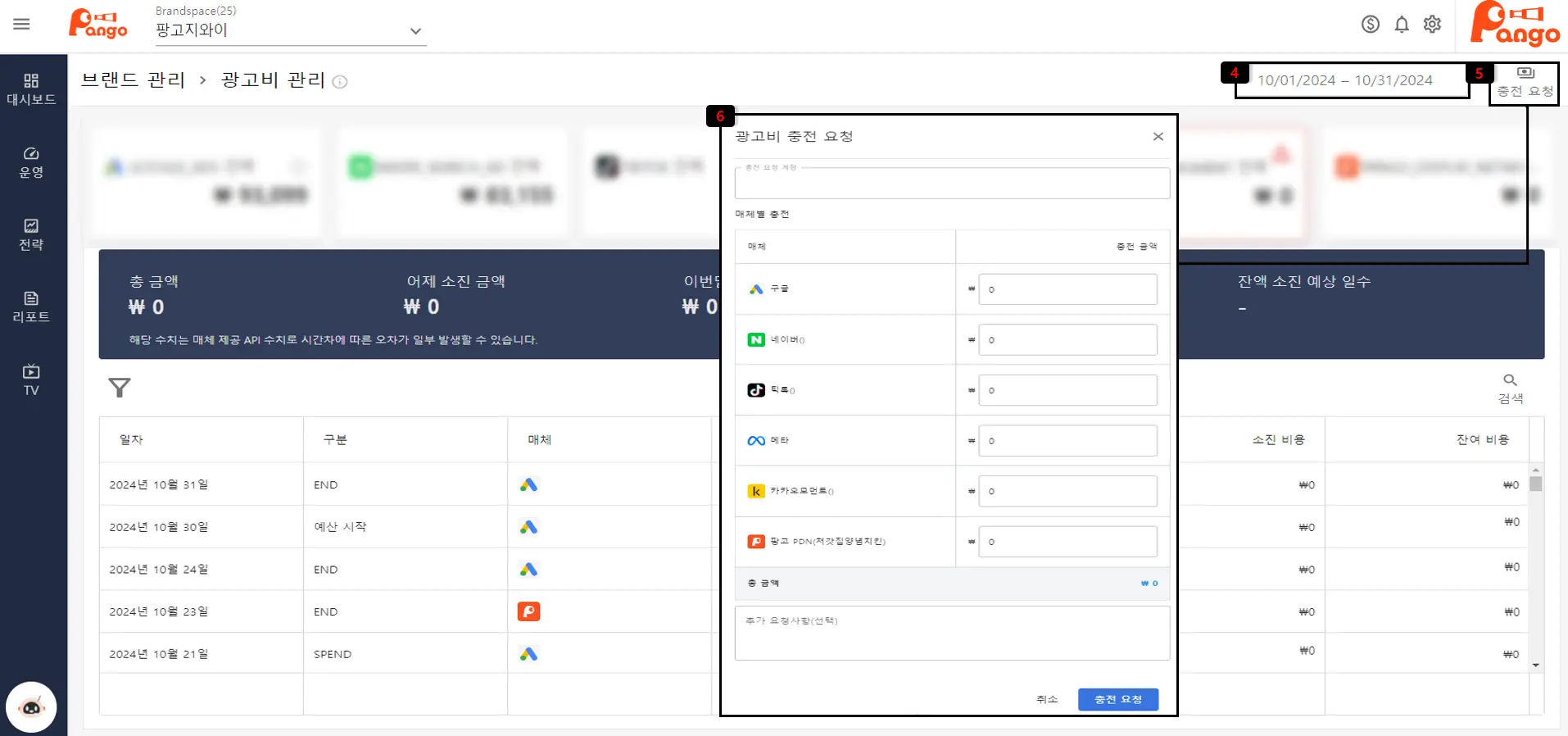Click the info icon beside 광고비 관리

click(340, 82)
